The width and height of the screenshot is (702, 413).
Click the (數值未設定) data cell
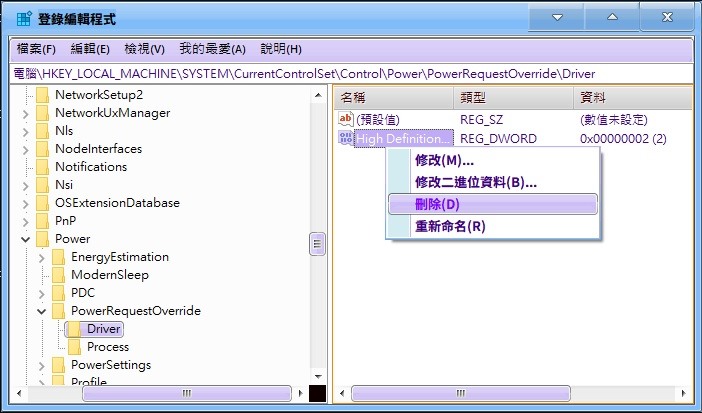[x=614, y=120]
